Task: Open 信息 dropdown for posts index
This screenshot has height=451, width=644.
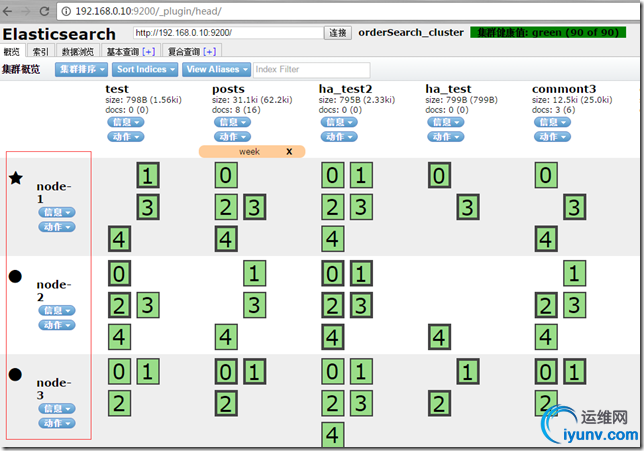Action: click(232, 122)
